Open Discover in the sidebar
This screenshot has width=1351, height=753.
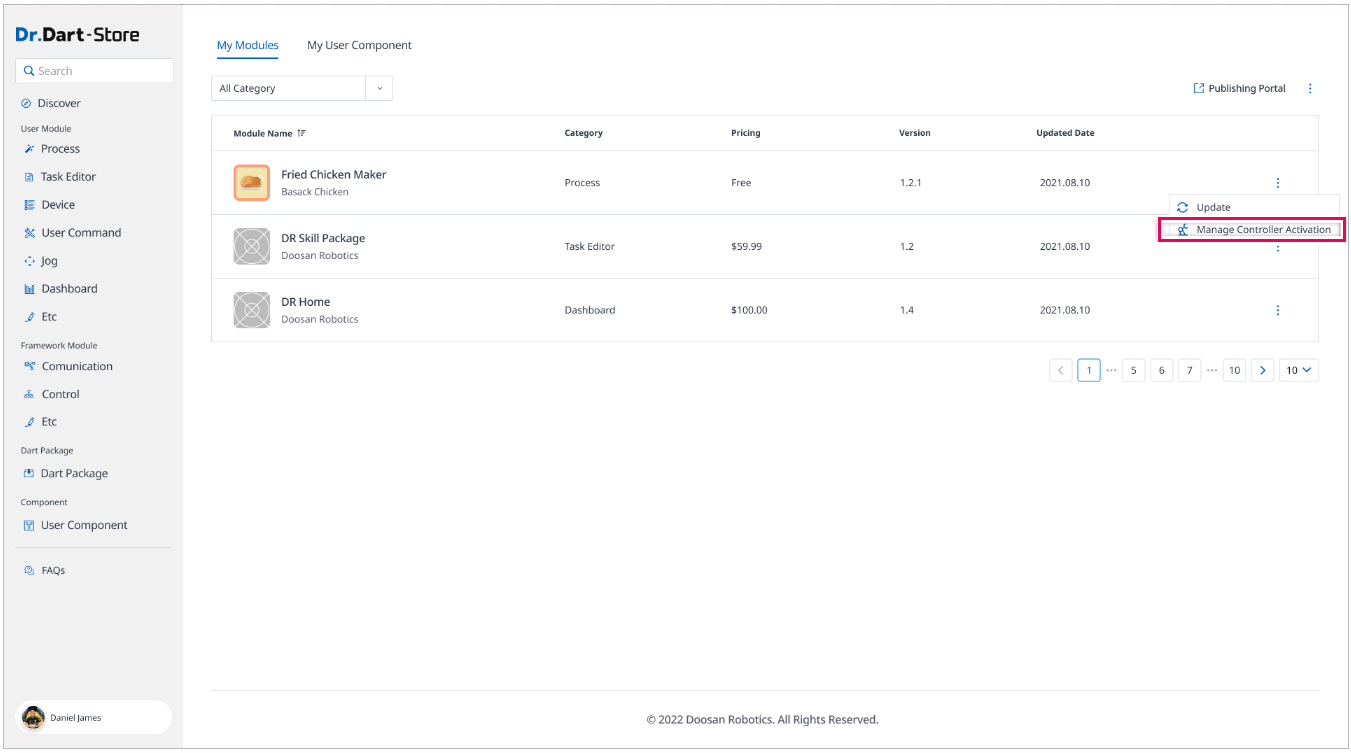(59, 103)
